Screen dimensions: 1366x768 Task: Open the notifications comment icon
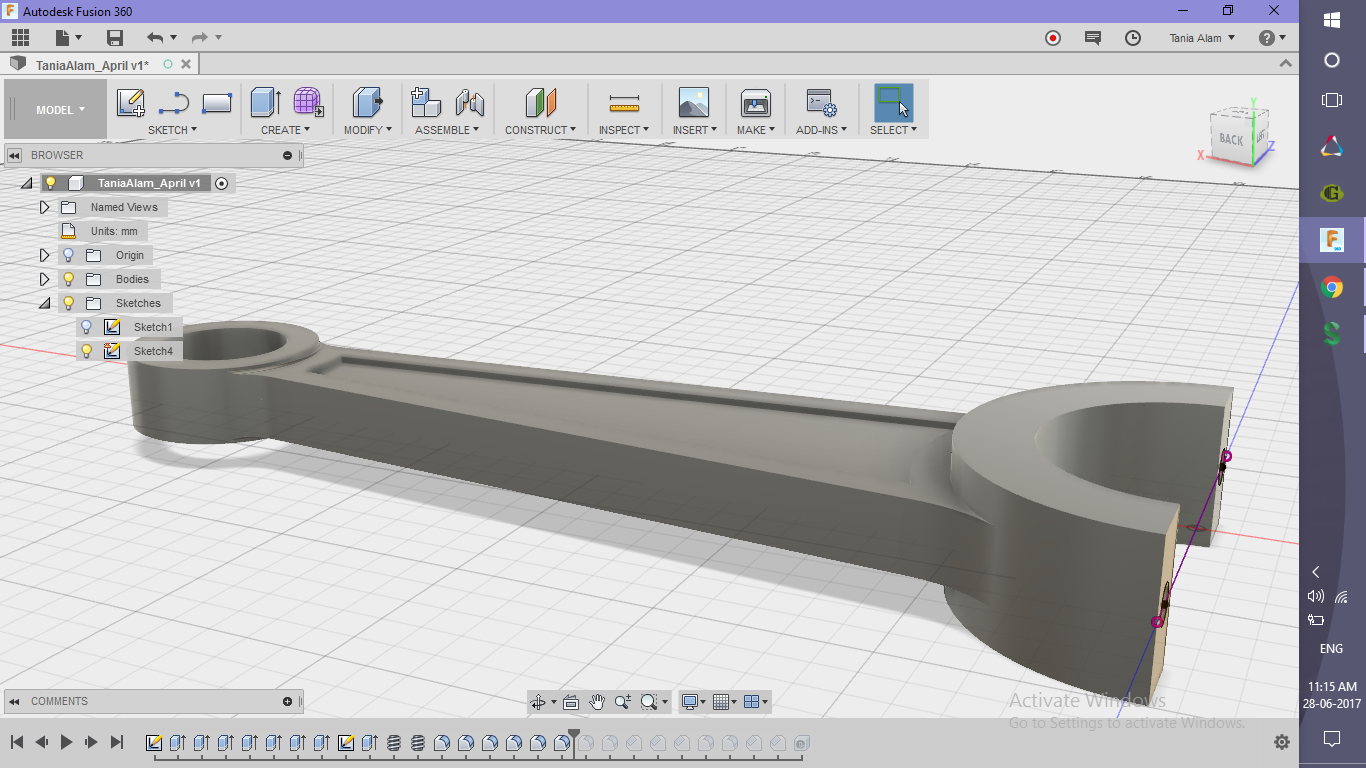coord(1093,38)
